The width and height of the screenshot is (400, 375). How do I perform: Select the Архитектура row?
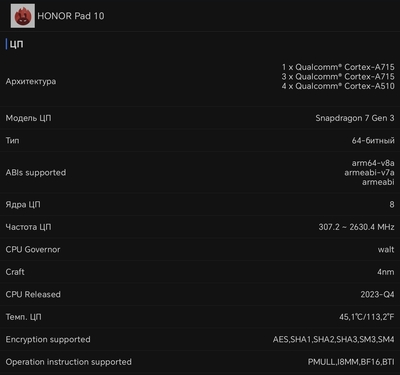(200, 81)
